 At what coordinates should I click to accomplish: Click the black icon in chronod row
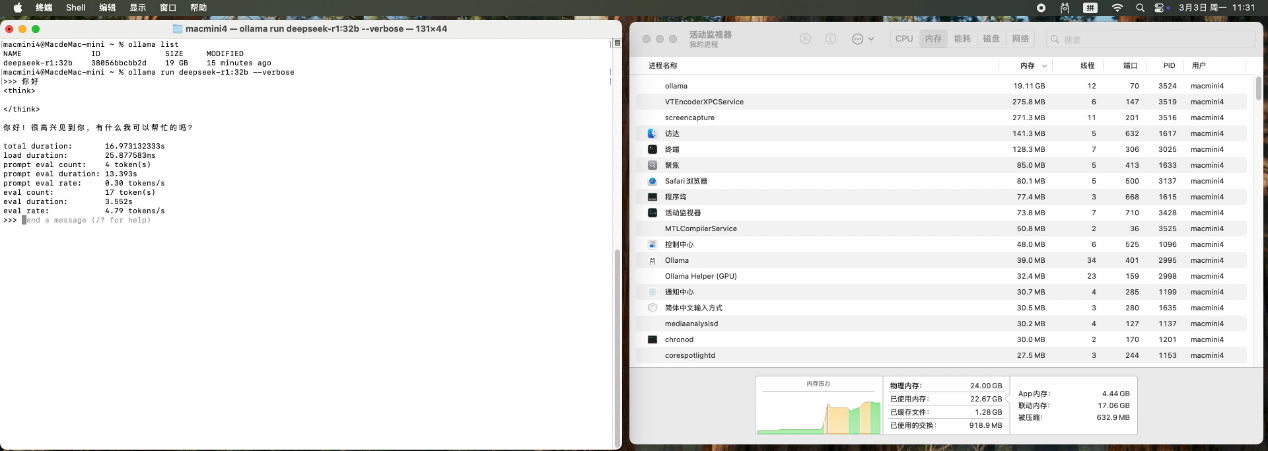pos(652,340)
